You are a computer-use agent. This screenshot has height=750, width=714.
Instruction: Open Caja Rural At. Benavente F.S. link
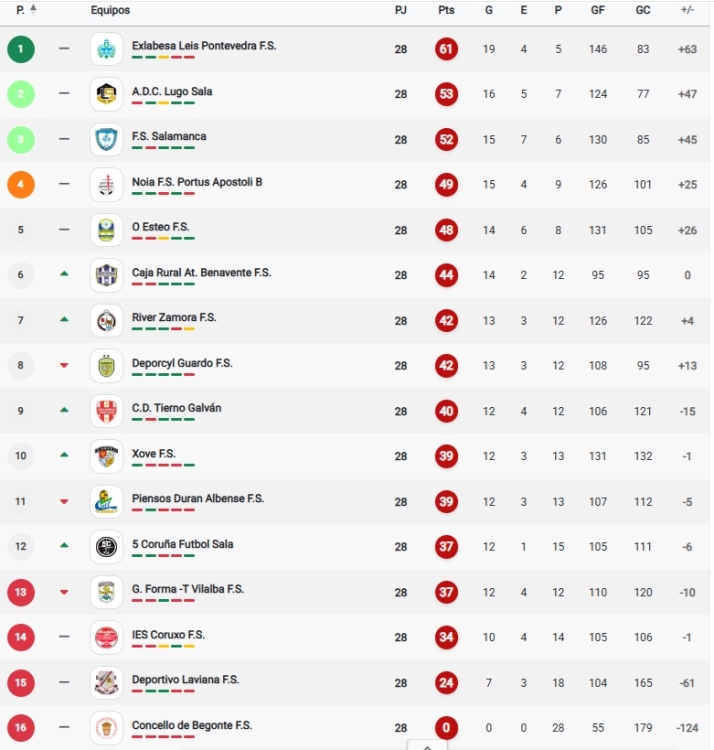[201, 272]
